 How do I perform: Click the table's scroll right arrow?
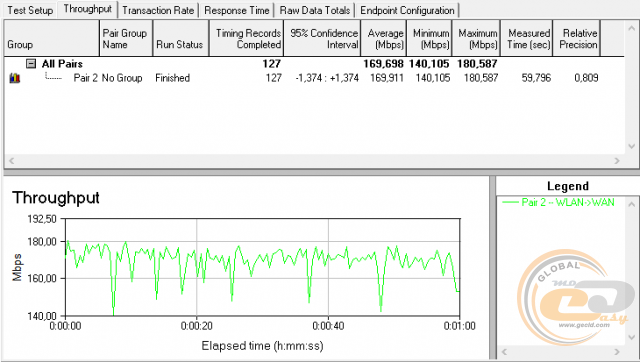(617, 161)
